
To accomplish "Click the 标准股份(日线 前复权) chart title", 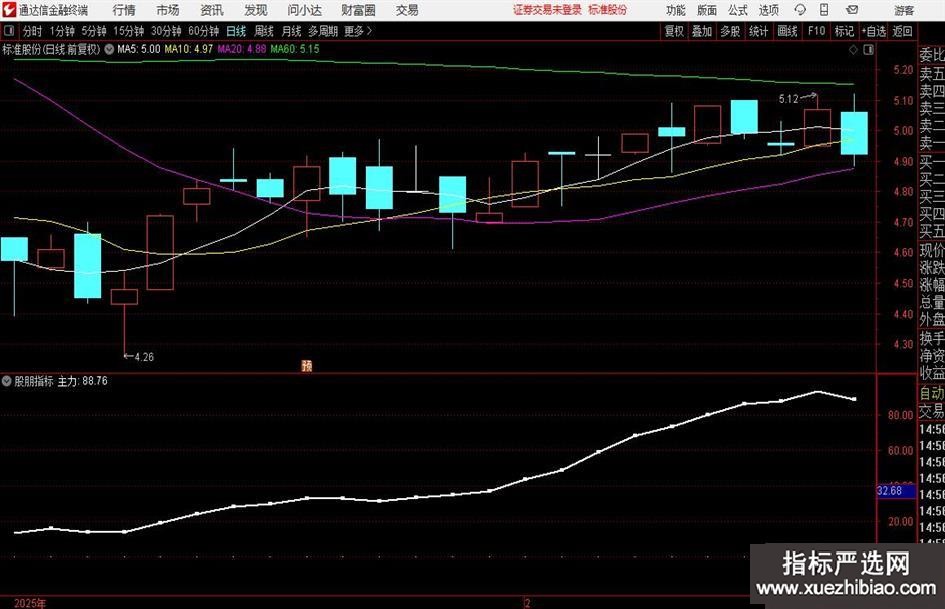I will click(51, 49).
